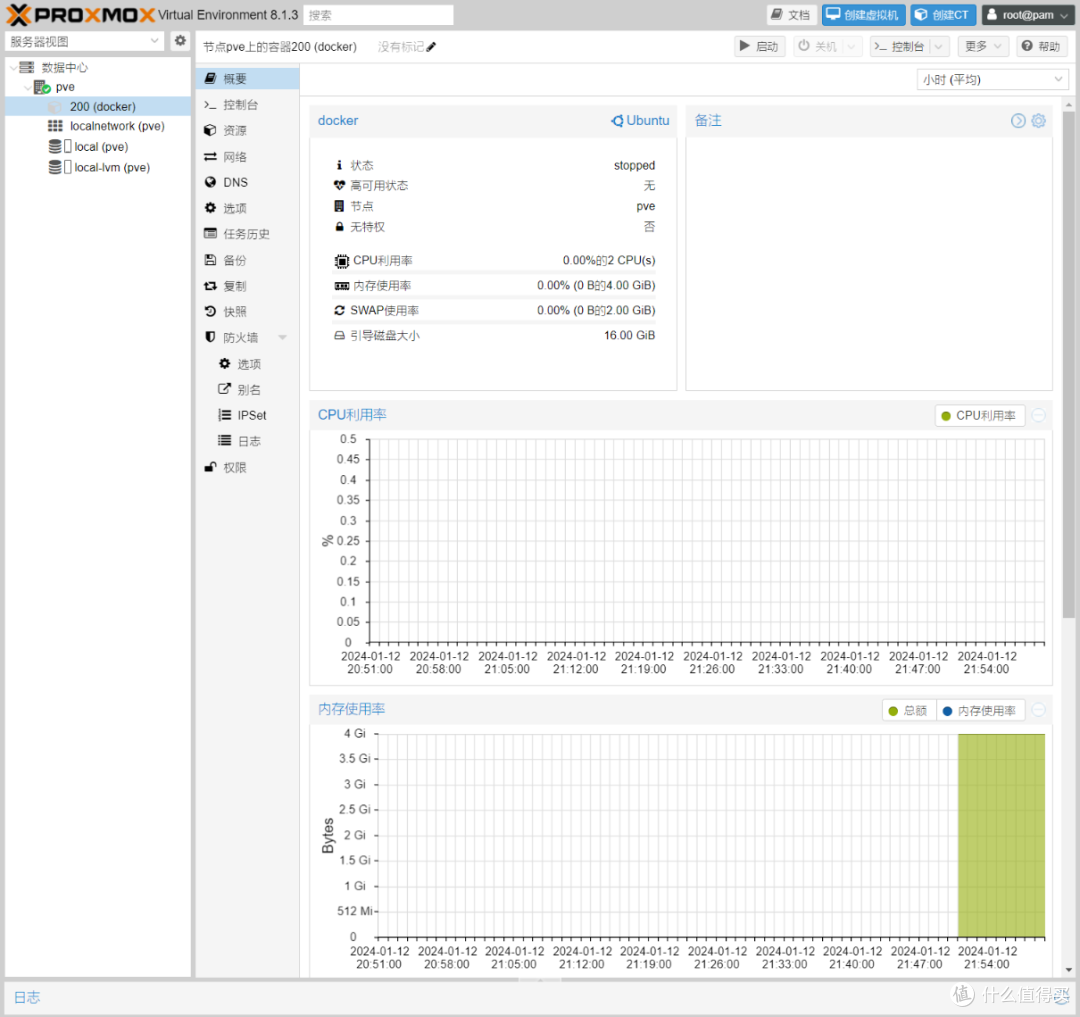Click the Proxmox logo in the header
This screenshot has width=1080, height=1017.
(75, 14)
